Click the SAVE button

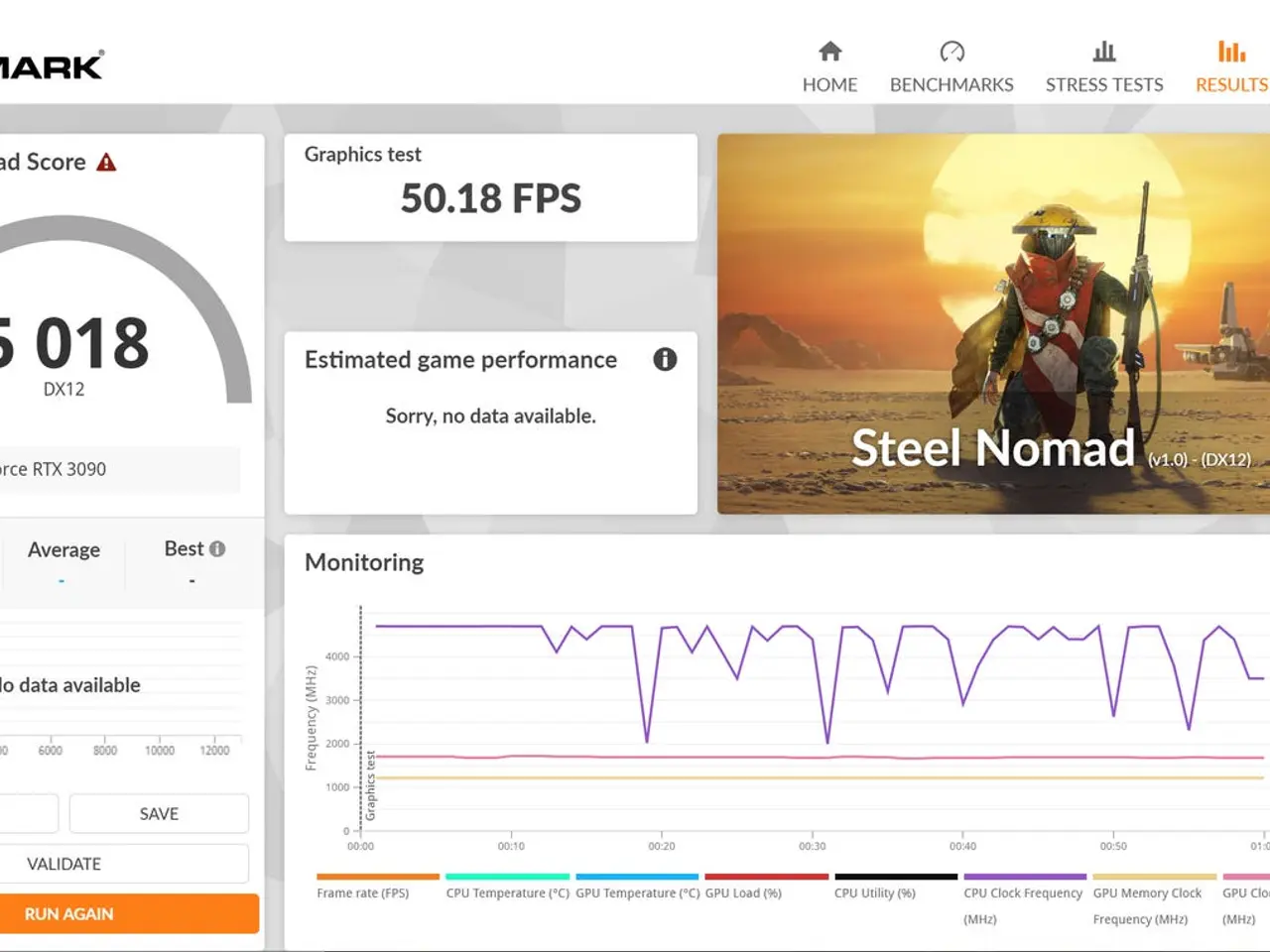click(x=159, y=813)
